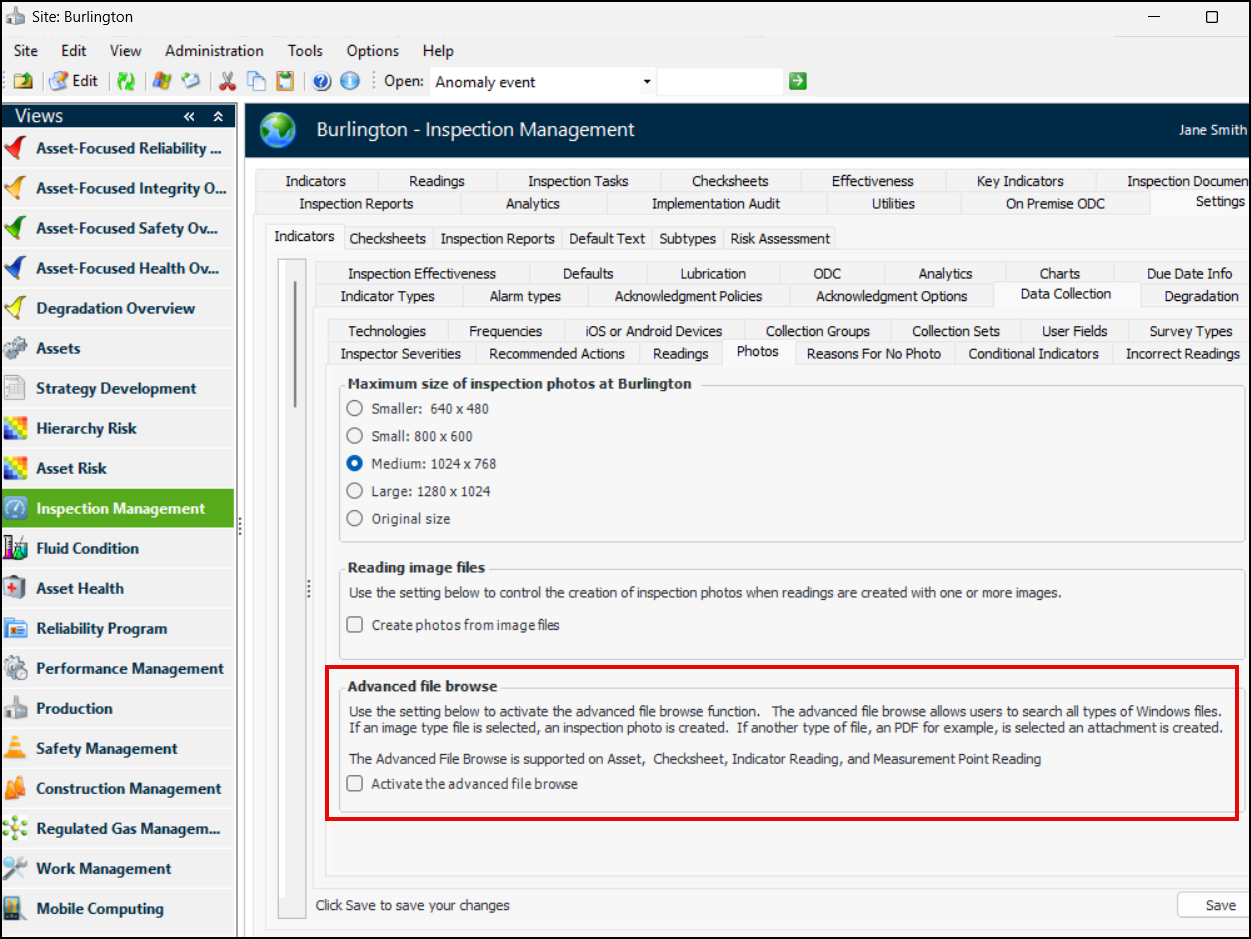Open Mobile Computing view
Viewport: 1251px width, 939px height.
[118, 908]
